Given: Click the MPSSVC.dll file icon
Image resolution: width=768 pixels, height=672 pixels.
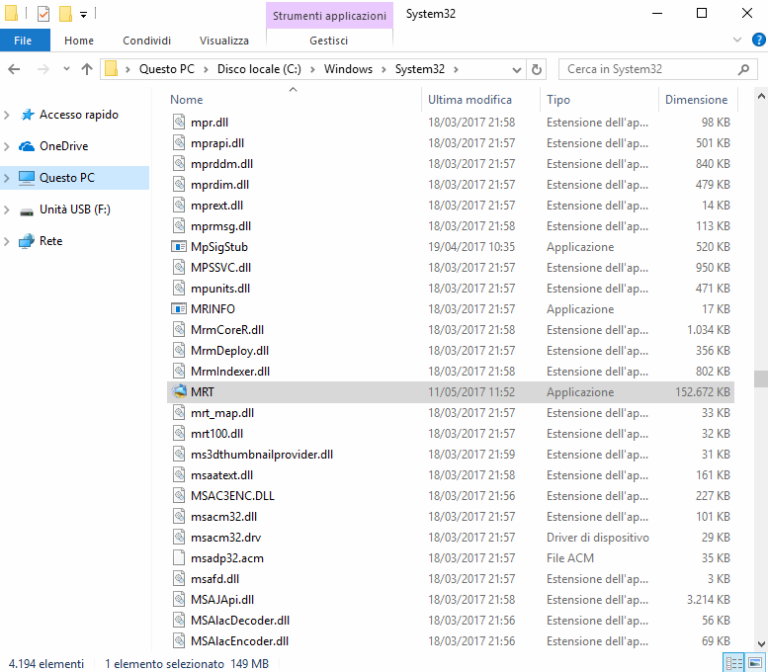Looking at the screenshot, I should pos(179,267).
